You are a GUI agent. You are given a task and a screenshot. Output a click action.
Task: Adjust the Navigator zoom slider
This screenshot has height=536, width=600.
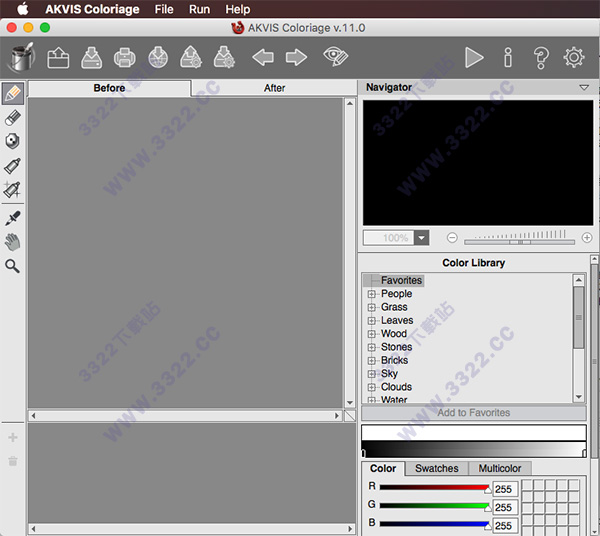(519, 242)
